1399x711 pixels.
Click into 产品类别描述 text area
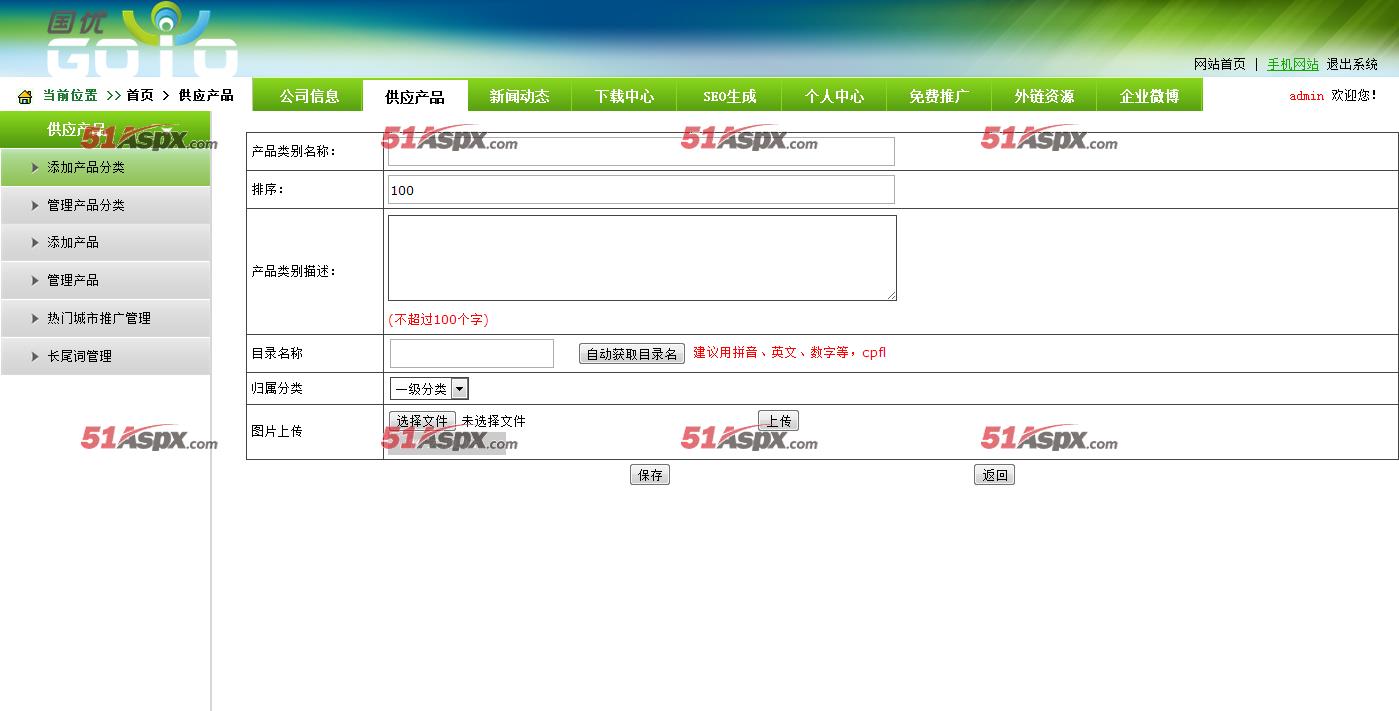(x=642, y=258)
